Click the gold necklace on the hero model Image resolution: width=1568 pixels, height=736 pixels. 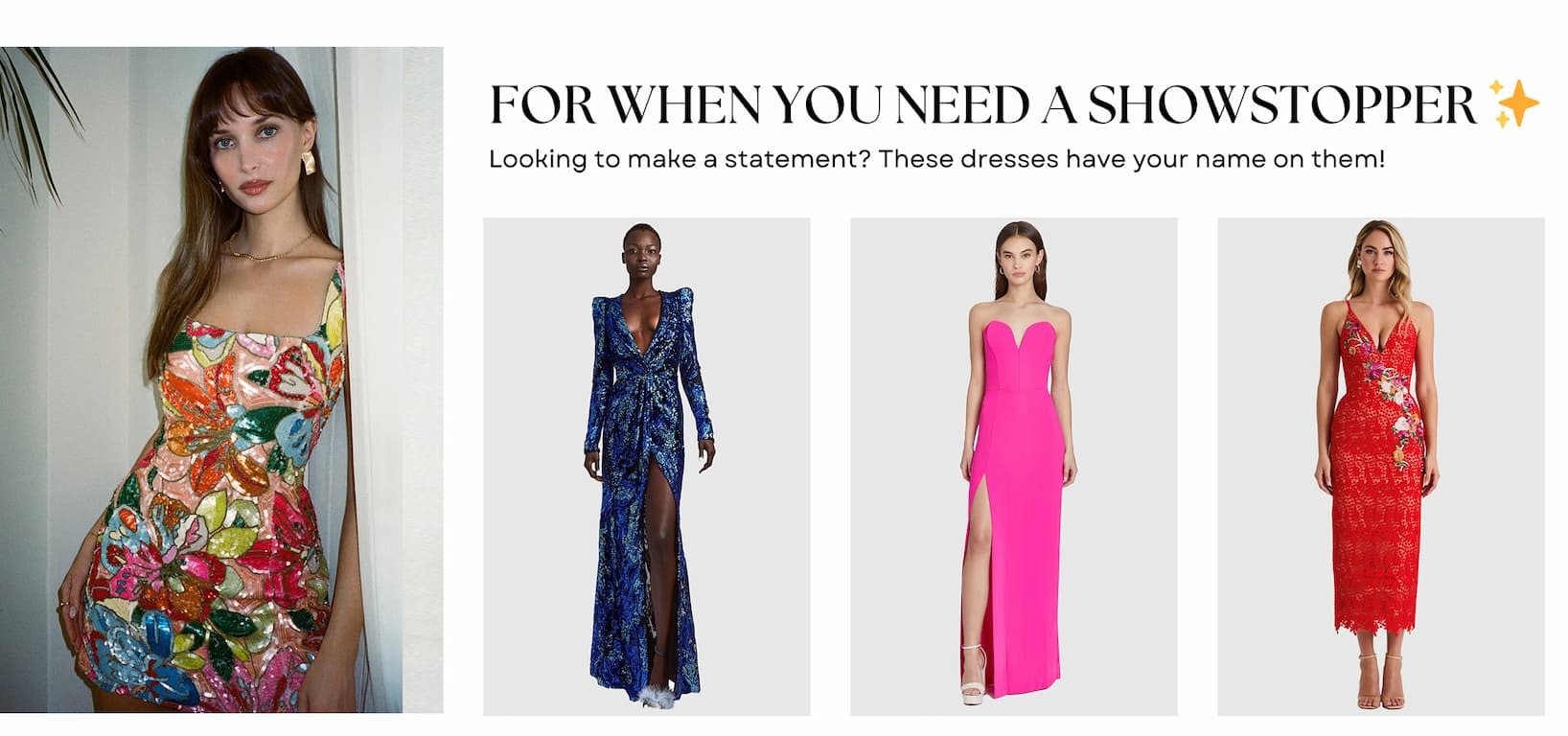tap(269, 245)
